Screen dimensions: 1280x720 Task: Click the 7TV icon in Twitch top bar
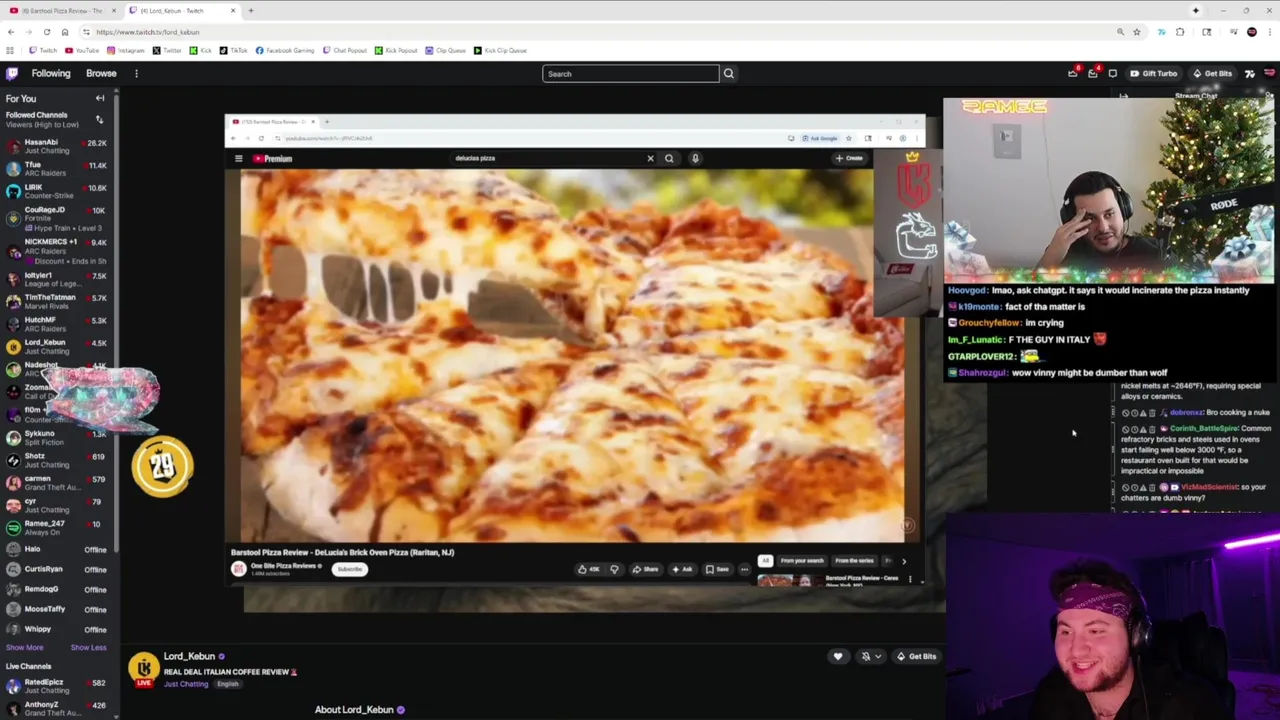tap(1249, 73)
